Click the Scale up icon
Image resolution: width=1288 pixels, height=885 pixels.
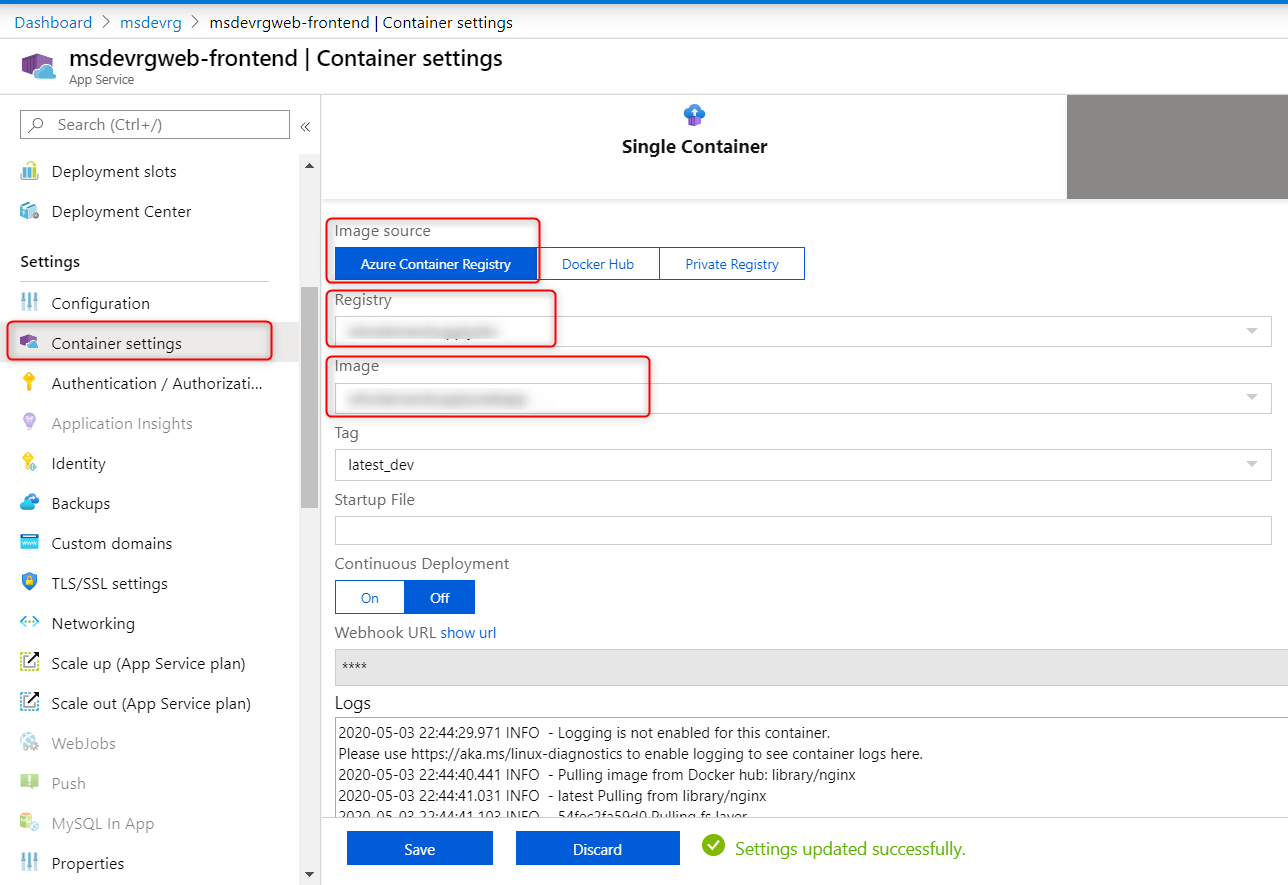coord(30,663)
